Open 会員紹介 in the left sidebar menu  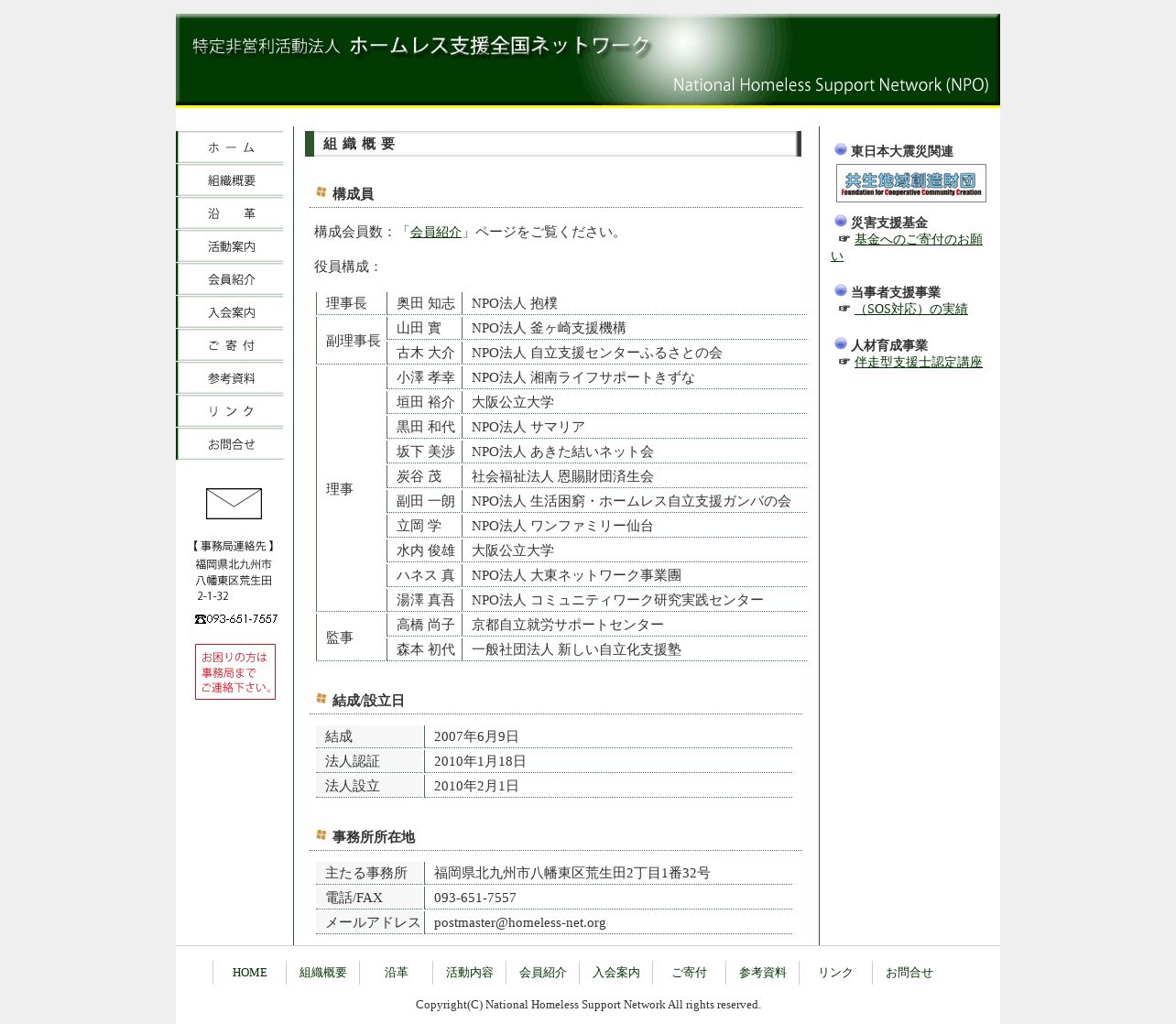tap(231, 279)
